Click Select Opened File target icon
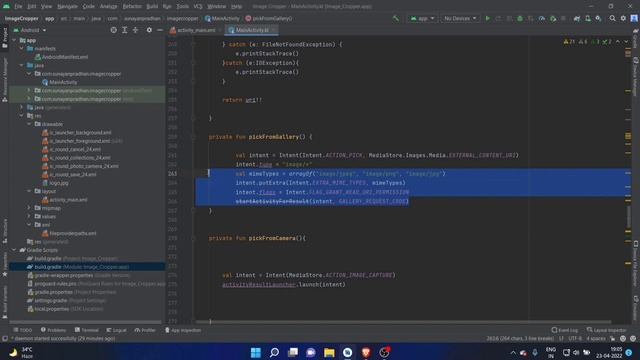The image size is (640, 360). click(113, 30)
